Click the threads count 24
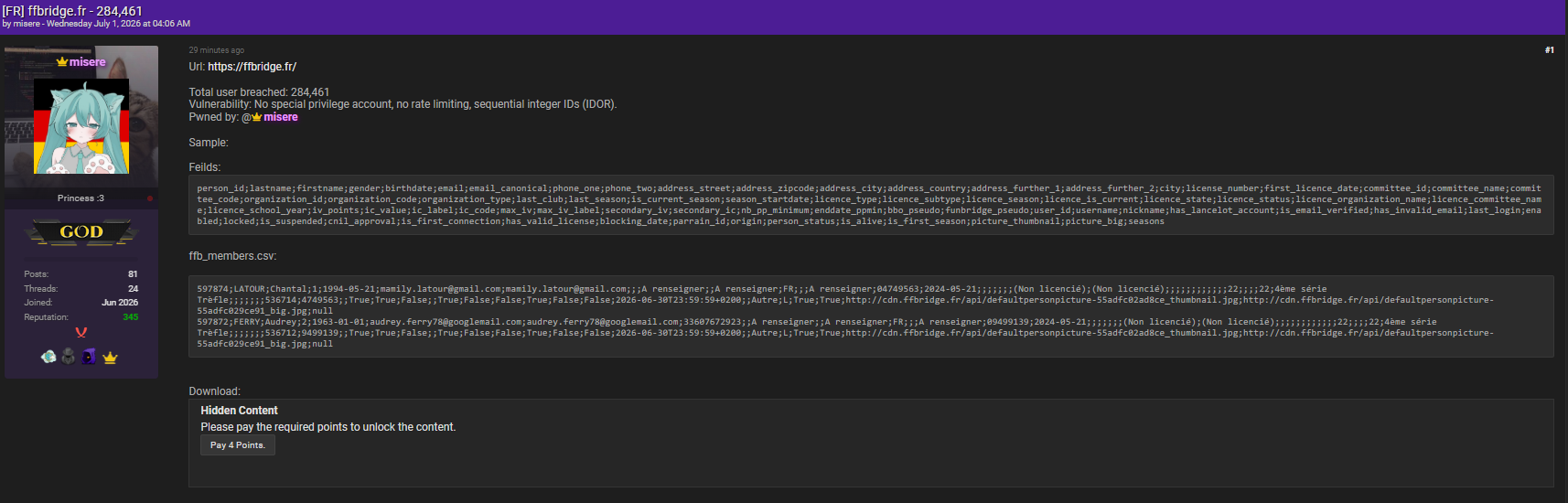 click(133, 289)
